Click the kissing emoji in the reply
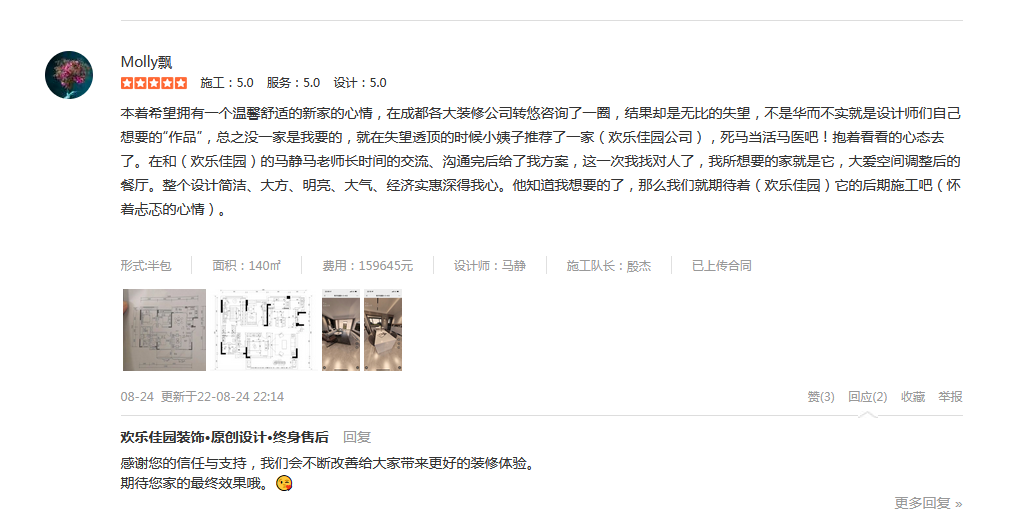This screenshot has width=1016, height=524. coord(284,483)
